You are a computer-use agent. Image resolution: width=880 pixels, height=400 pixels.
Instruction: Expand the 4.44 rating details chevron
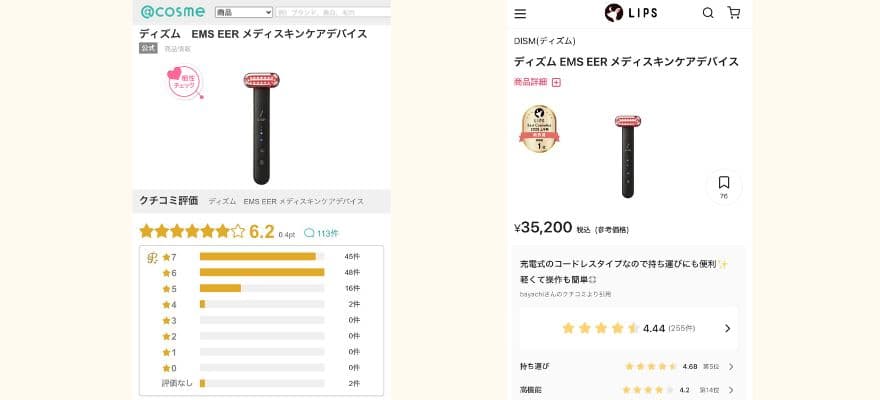click(727, 328)
